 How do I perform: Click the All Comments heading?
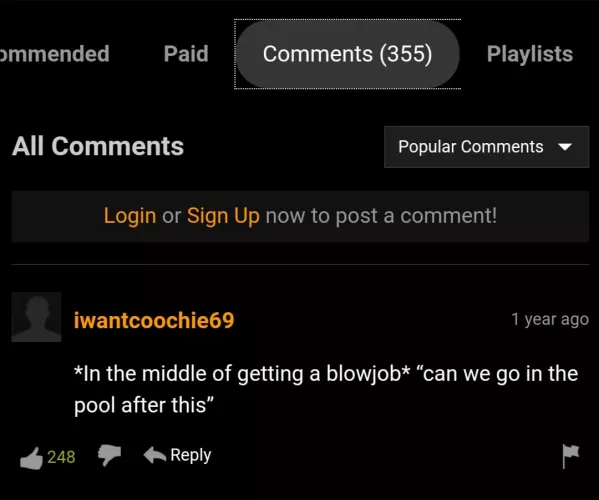point(98,146)
